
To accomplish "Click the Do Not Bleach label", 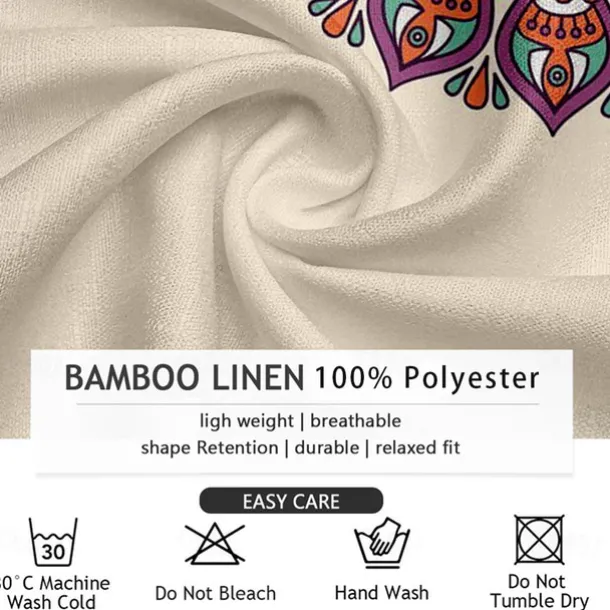I will pos(216,593).
